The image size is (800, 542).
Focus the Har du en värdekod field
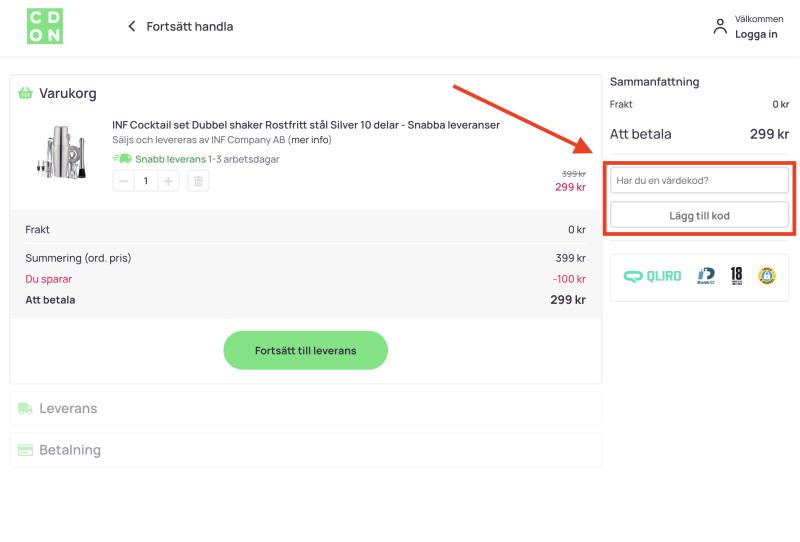(x=699, y=180)
